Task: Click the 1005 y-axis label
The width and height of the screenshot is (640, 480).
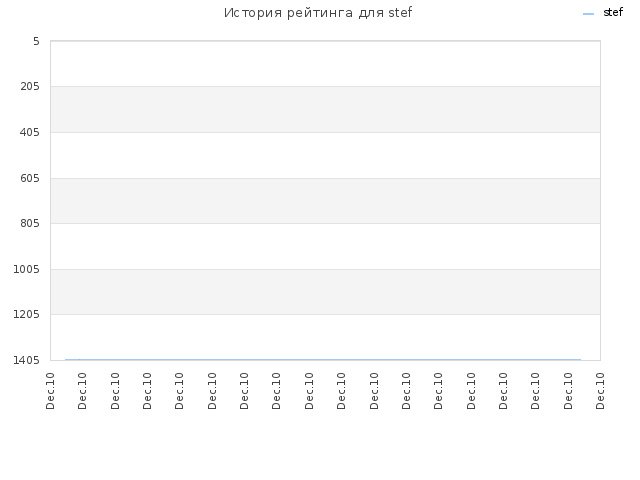Action: click(27, 269)
